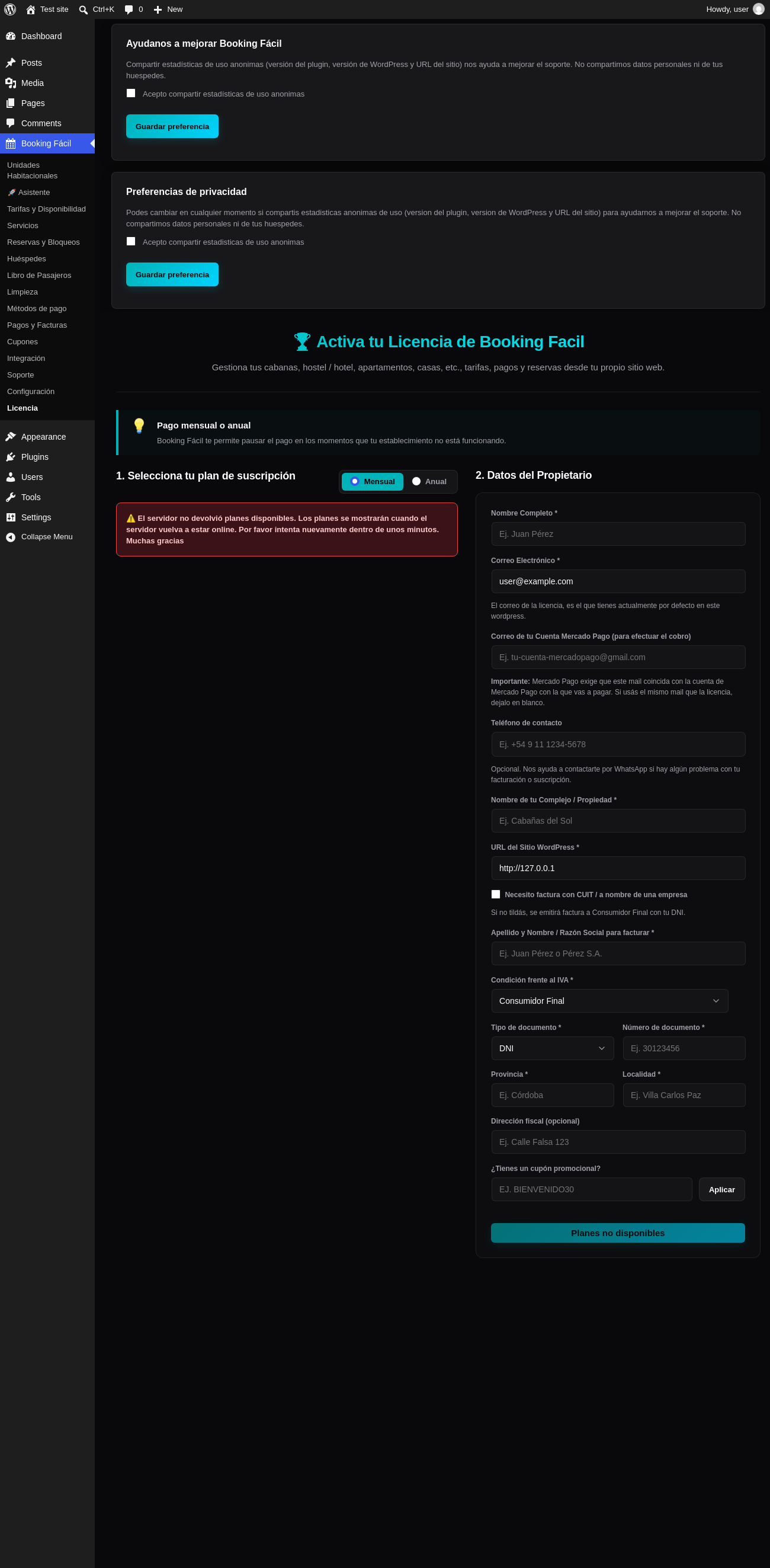Click the Dashboard gauge icon

10,36
